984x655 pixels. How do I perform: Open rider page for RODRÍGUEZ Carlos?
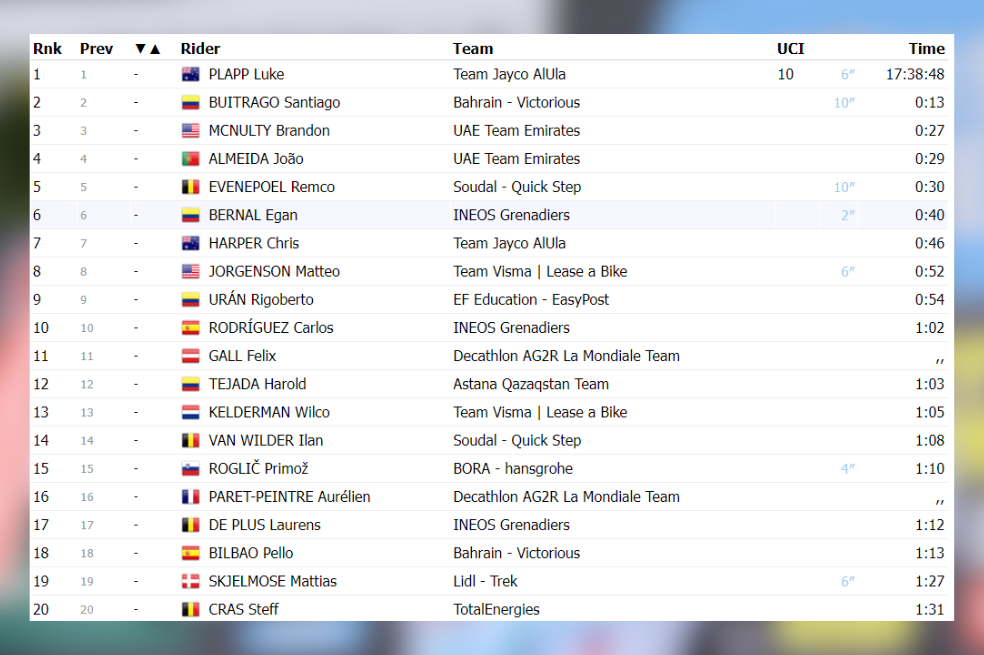(x=271, y=328)
